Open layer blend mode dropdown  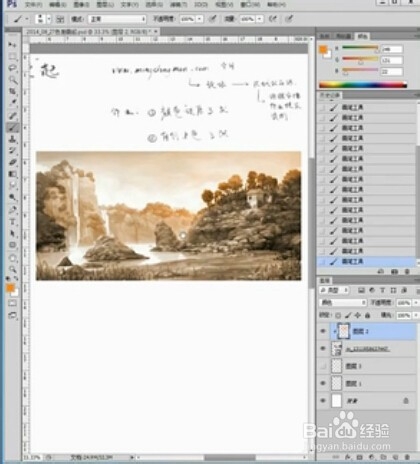[343, 303]
